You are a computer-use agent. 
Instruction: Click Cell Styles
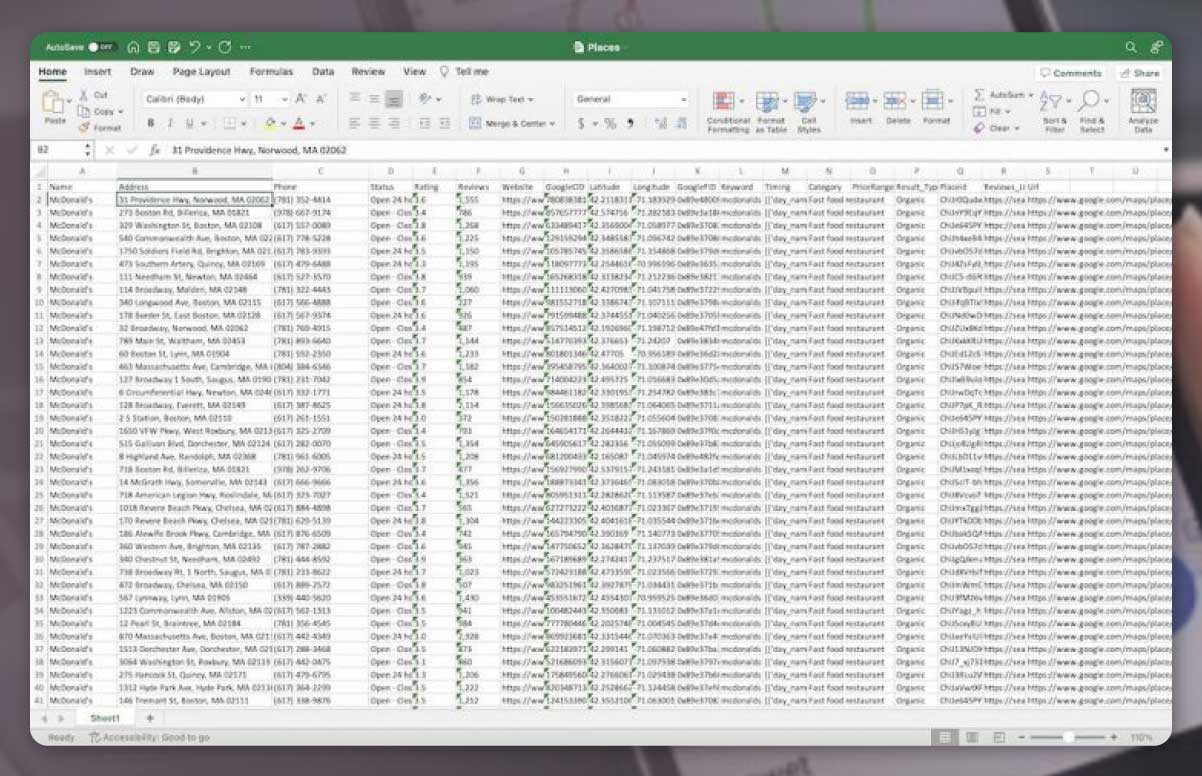[x=807, y=111]
